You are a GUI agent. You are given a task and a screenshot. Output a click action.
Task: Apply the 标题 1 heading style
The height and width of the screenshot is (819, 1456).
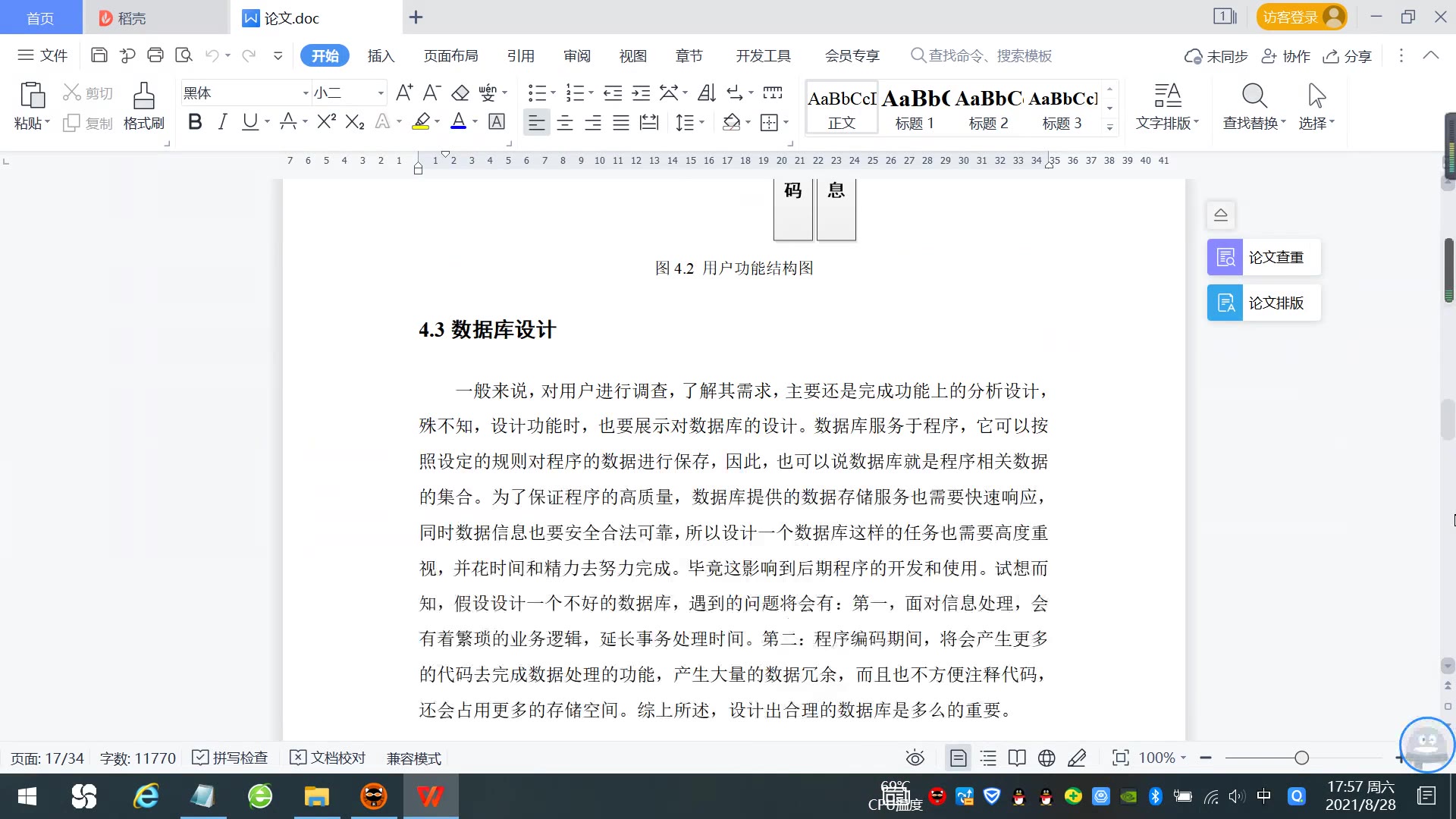(915, 108)
